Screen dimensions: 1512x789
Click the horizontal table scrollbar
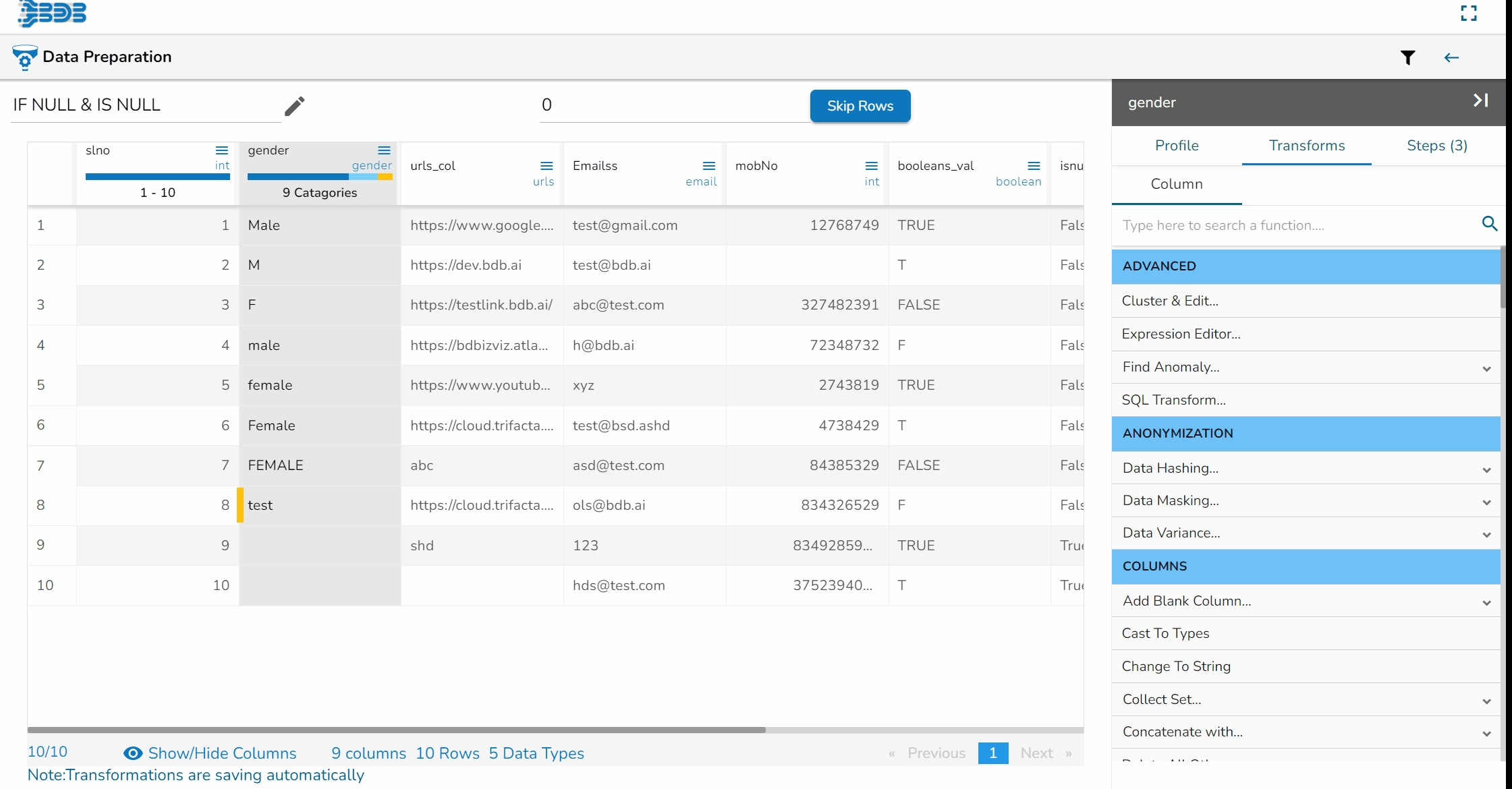coord(396,730)
